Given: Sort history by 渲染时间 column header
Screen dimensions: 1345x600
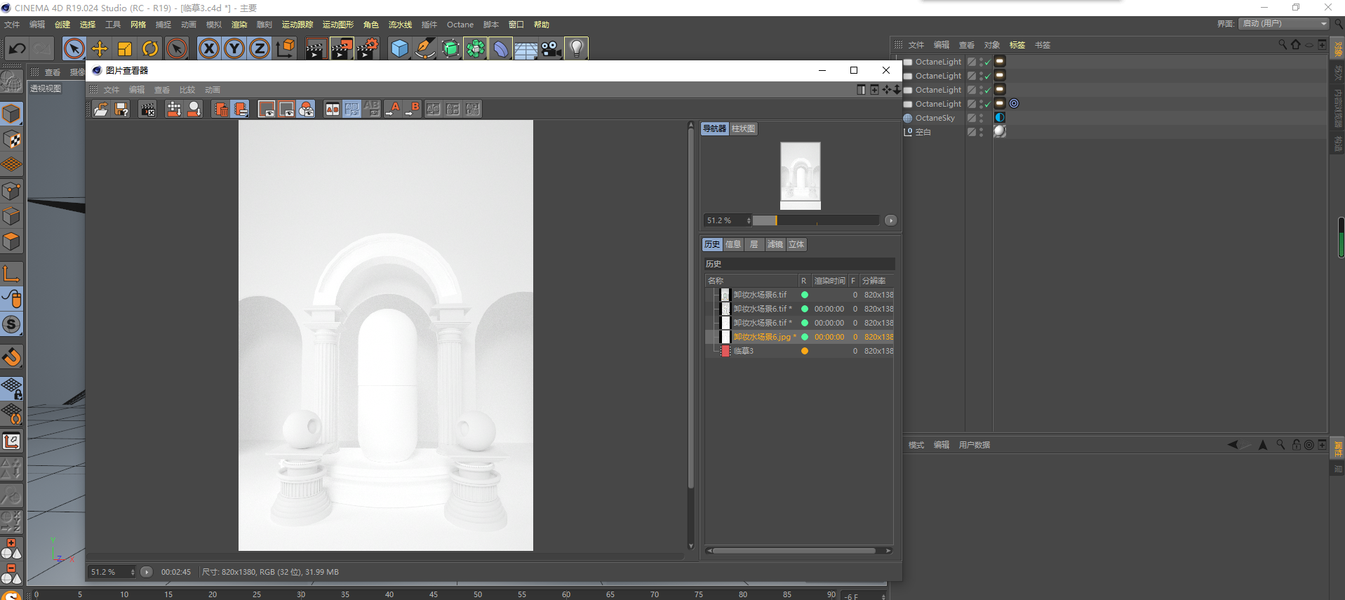Looking at the screenshot, I should point(829,281).
